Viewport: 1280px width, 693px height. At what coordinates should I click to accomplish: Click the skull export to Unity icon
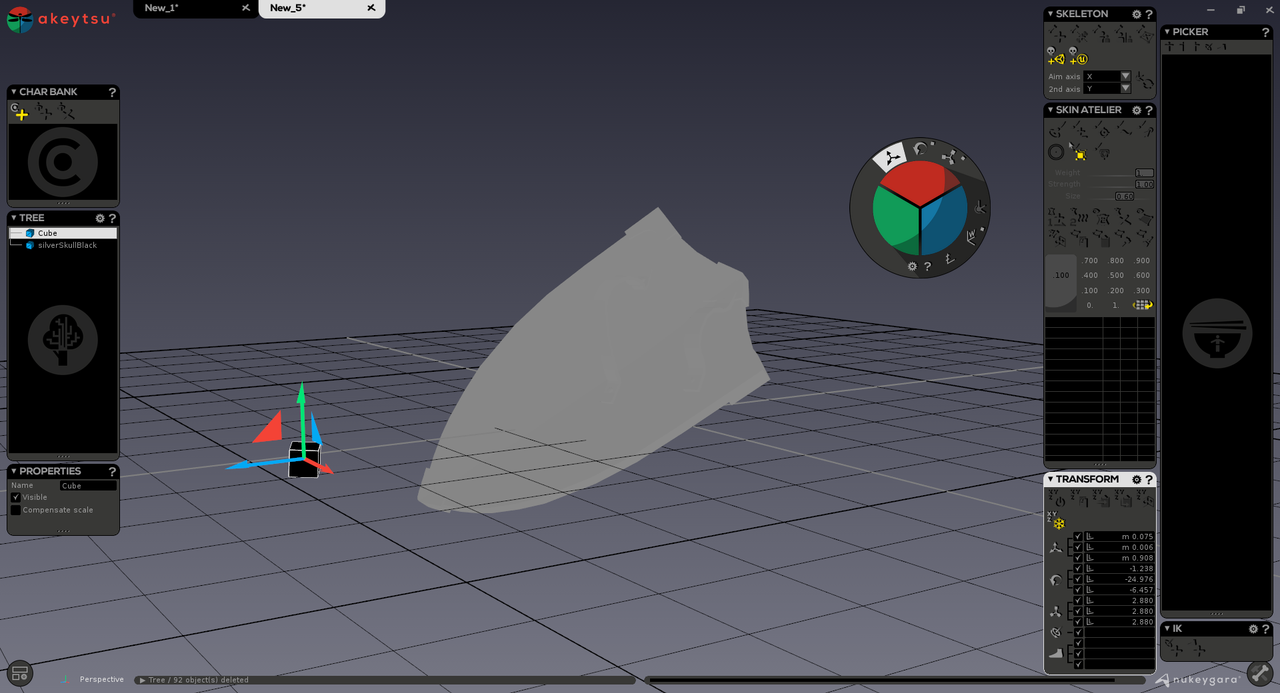(x=1055, y=57)
